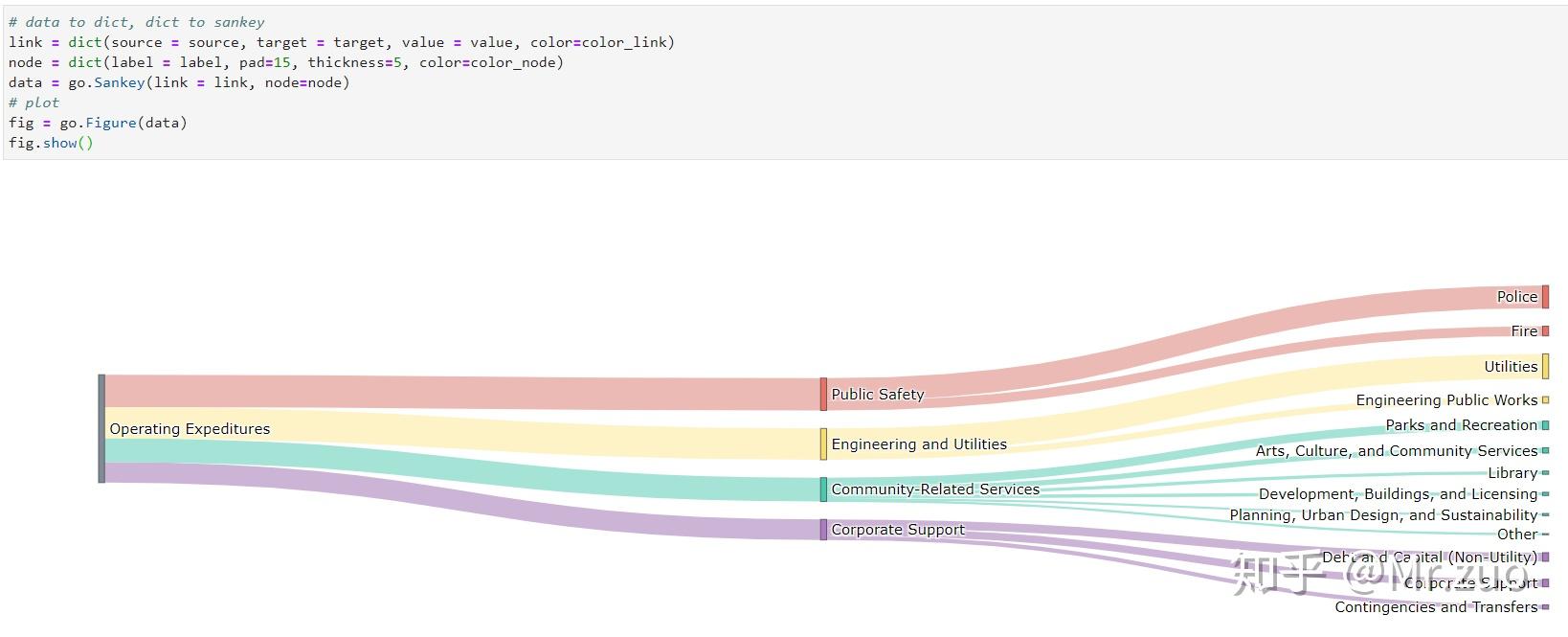1568x637 pixels.
Task: Click the yellow Engineering and Utilities node
Action: tap(823, 444)
